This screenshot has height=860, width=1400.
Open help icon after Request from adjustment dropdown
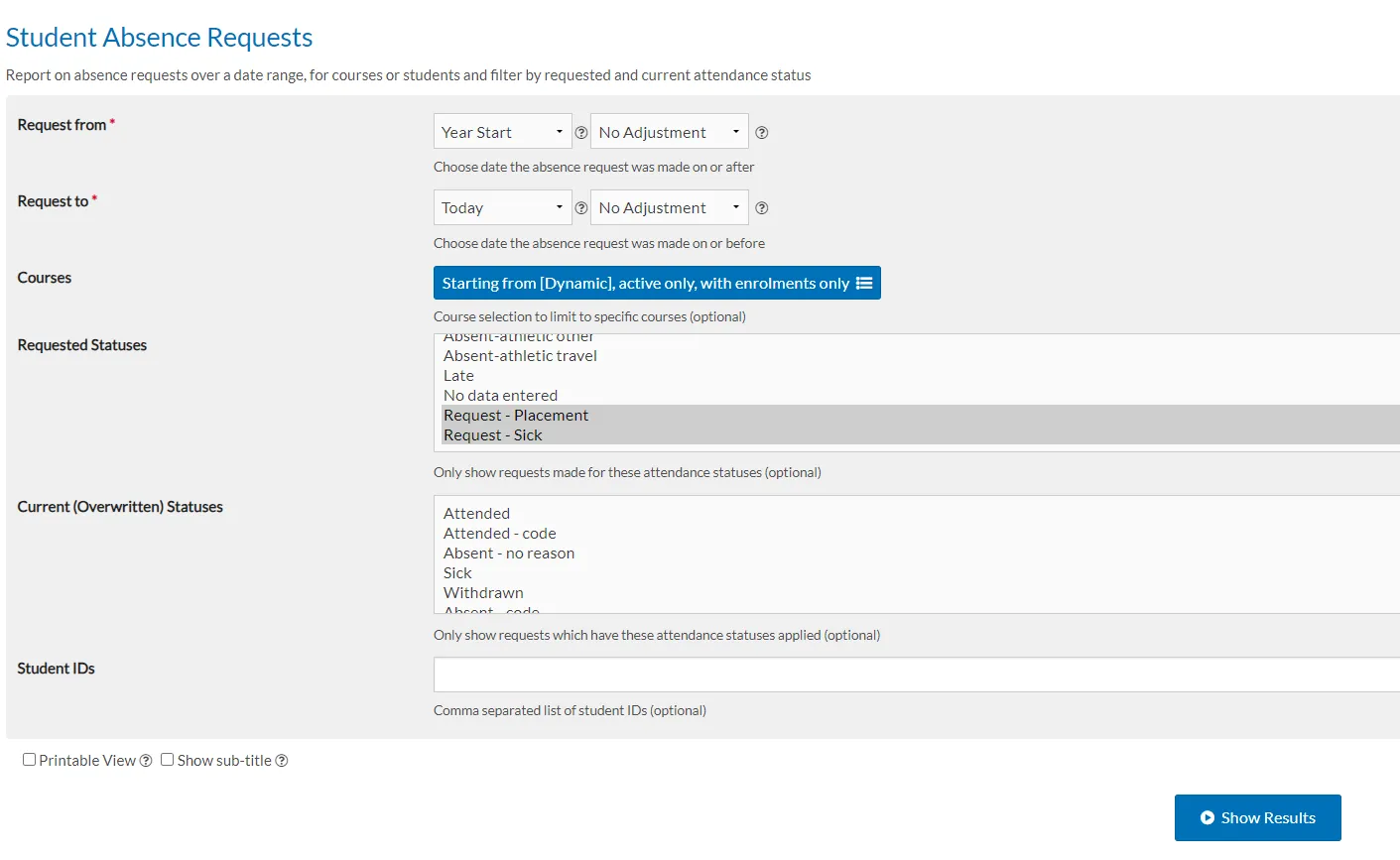click(762, 132)
